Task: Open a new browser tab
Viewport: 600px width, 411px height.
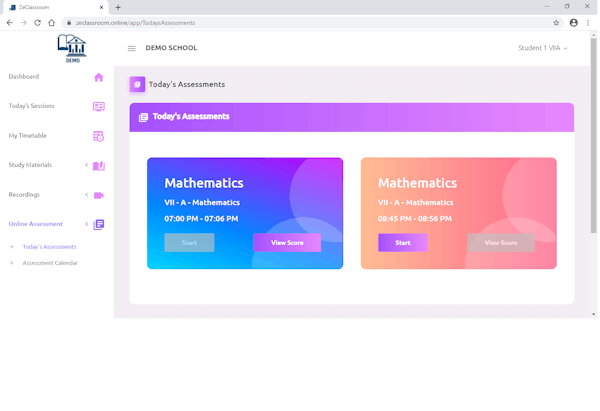Action: tap(118, 7)
